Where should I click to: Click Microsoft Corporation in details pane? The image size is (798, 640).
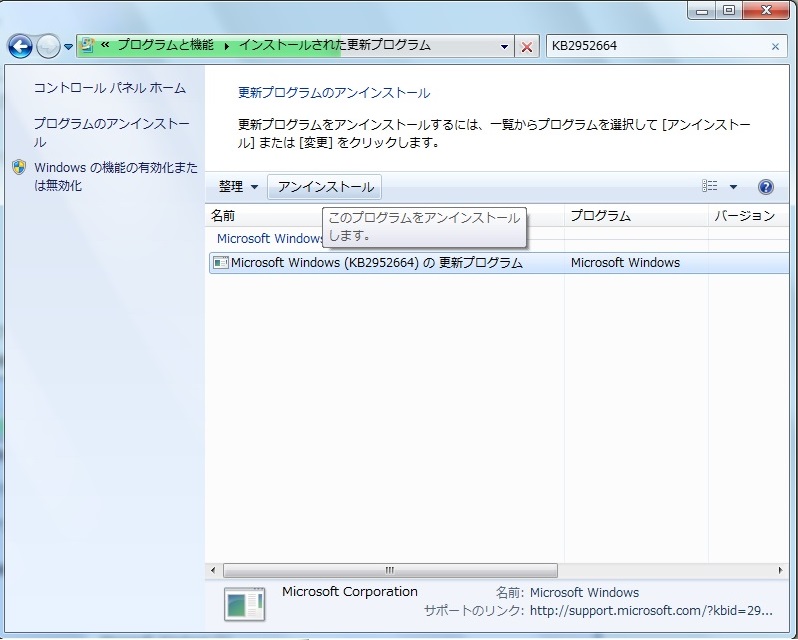pyautogui.click(x=350, y=592)
